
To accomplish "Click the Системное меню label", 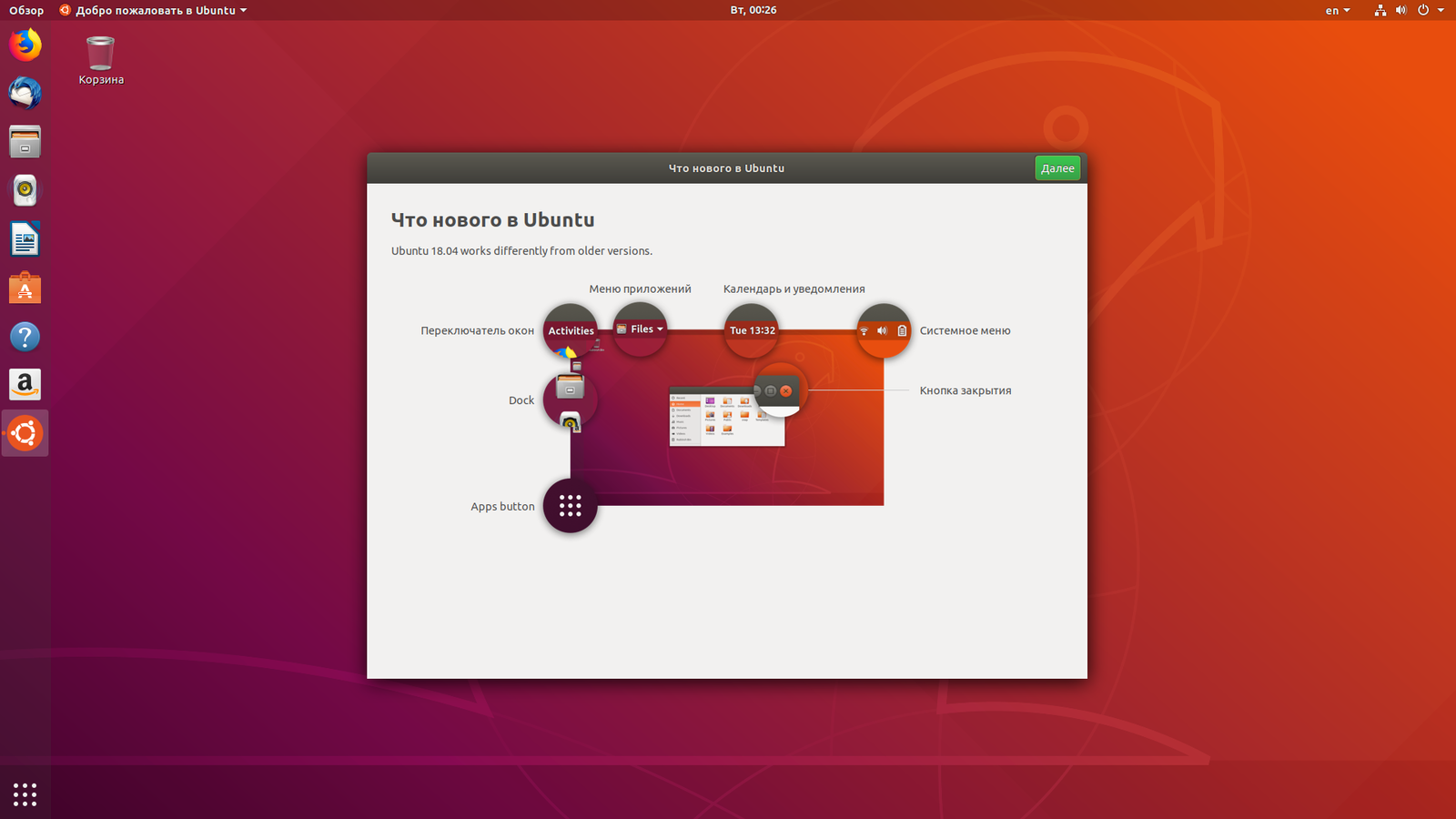I will click(x=965, y=331).
